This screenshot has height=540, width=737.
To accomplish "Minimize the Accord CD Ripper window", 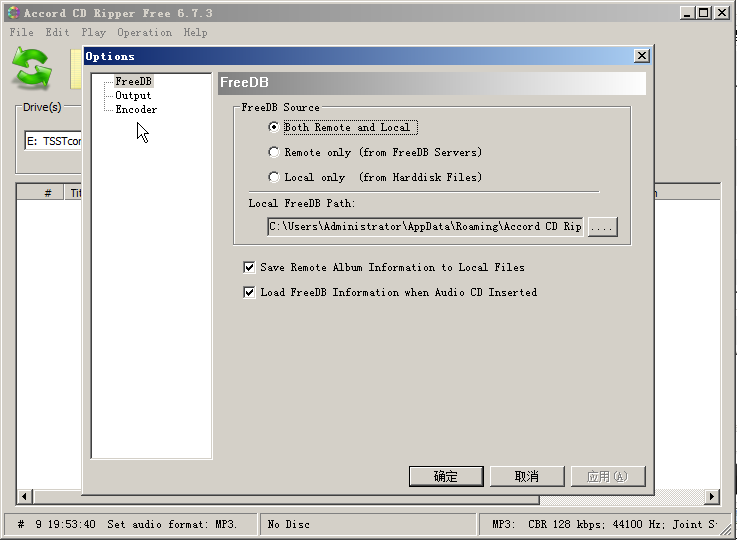I will pyautogui.click(x=687, y=13).
